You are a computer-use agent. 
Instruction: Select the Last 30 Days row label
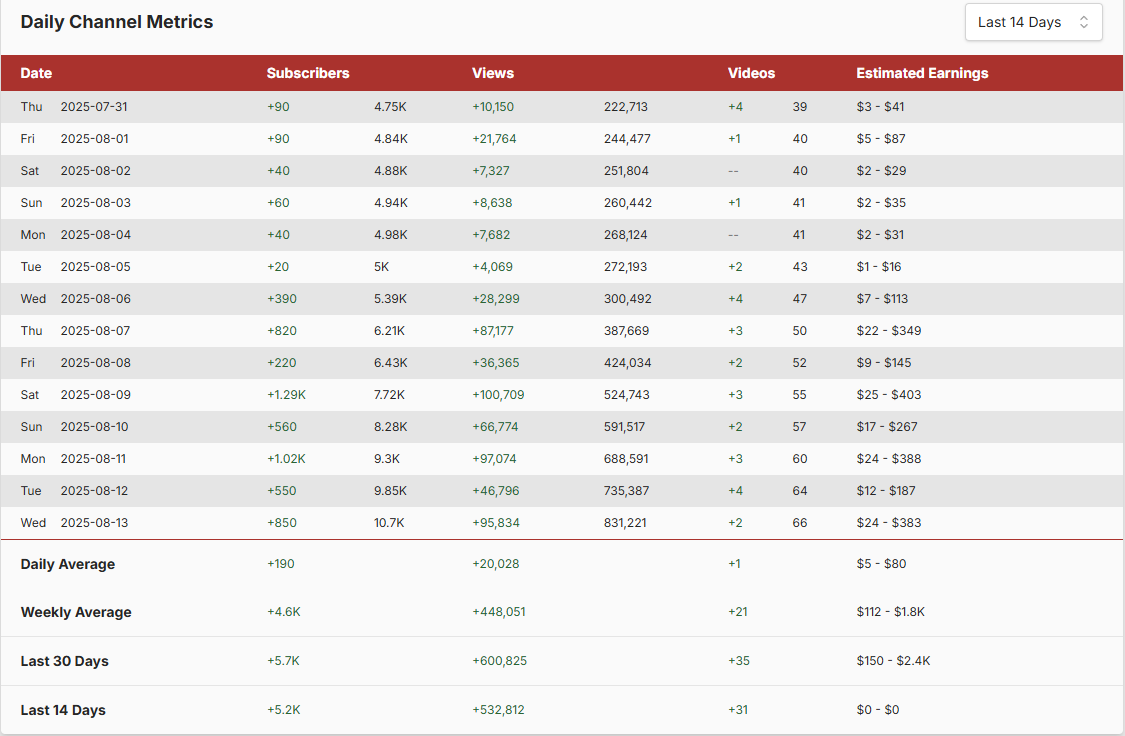(65, 661)
